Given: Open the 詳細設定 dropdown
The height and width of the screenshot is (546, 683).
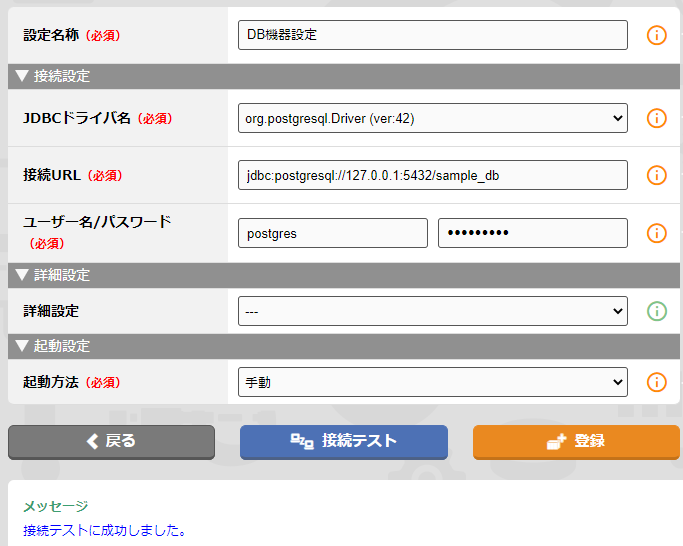Looking at the screenshot, I should 432,311.
